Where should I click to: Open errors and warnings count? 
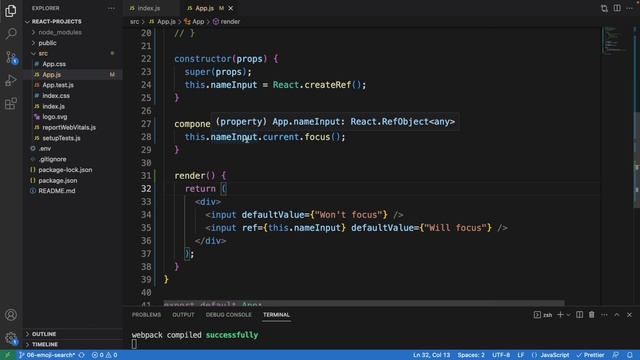coord(104,355)
